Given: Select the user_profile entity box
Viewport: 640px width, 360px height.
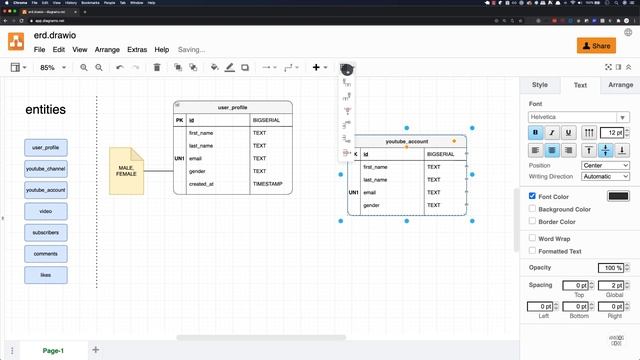Looking at the screenshot, I should 46,147.
